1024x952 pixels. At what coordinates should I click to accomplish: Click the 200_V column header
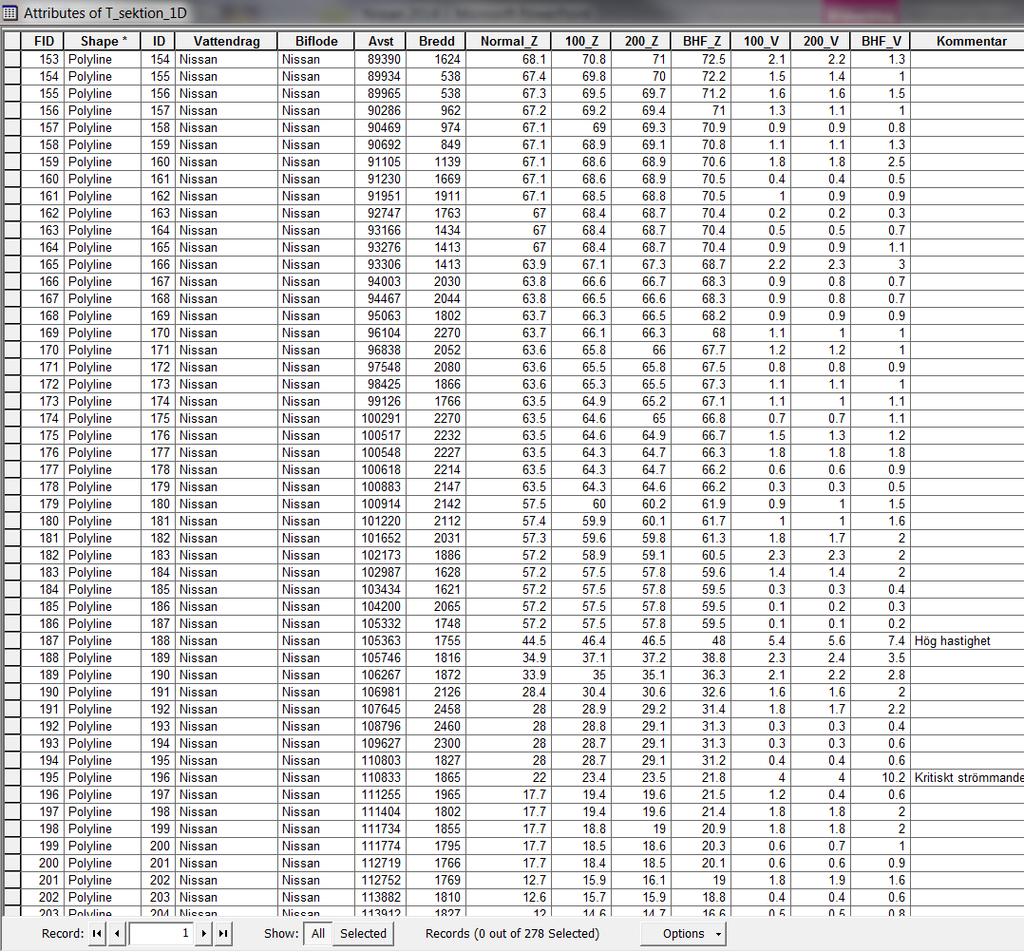click(x=821, y=41)
